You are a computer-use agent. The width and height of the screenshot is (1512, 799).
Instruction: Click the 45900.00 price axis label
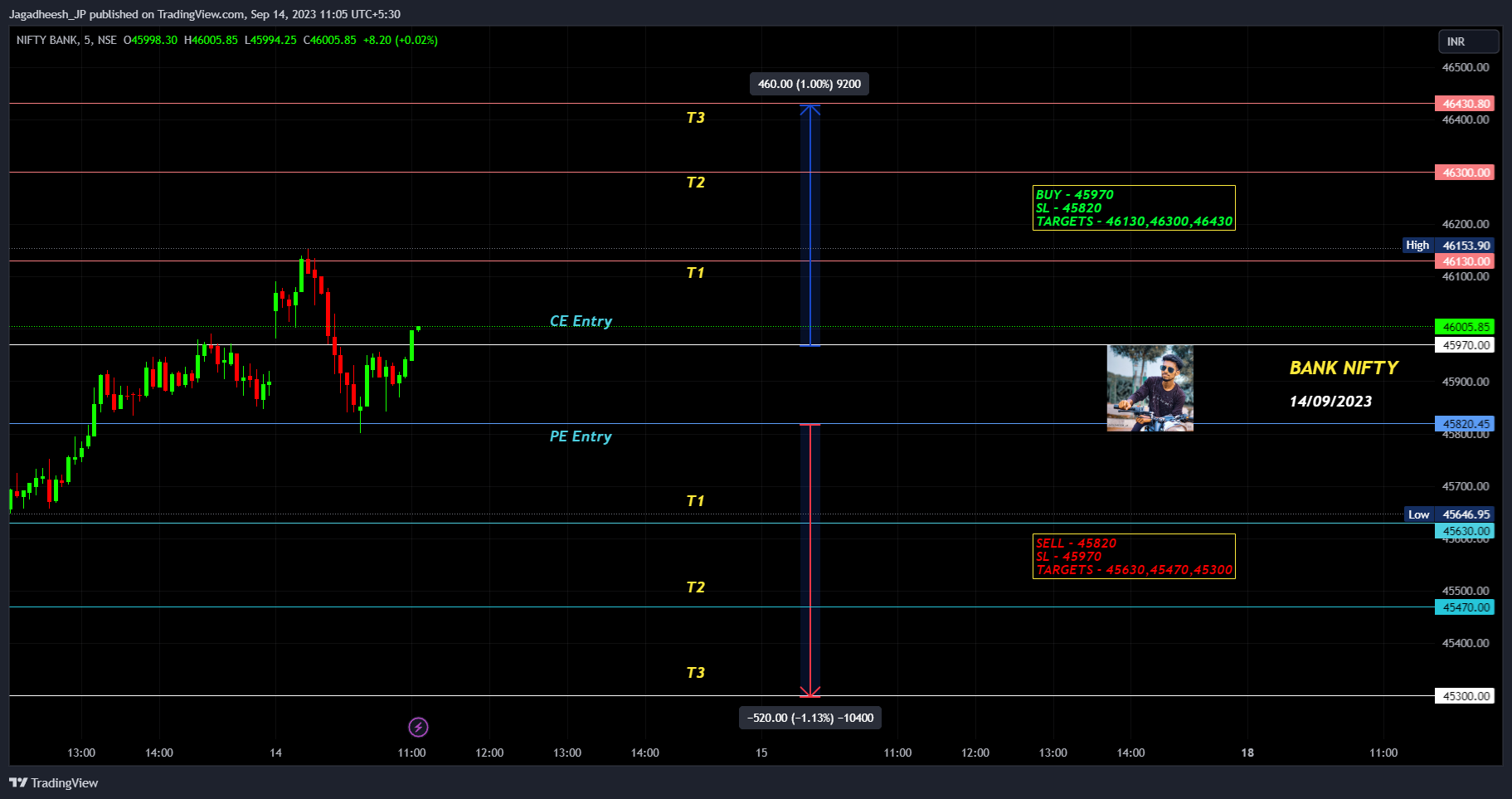pyautogui.click(x=1466, y=382)
